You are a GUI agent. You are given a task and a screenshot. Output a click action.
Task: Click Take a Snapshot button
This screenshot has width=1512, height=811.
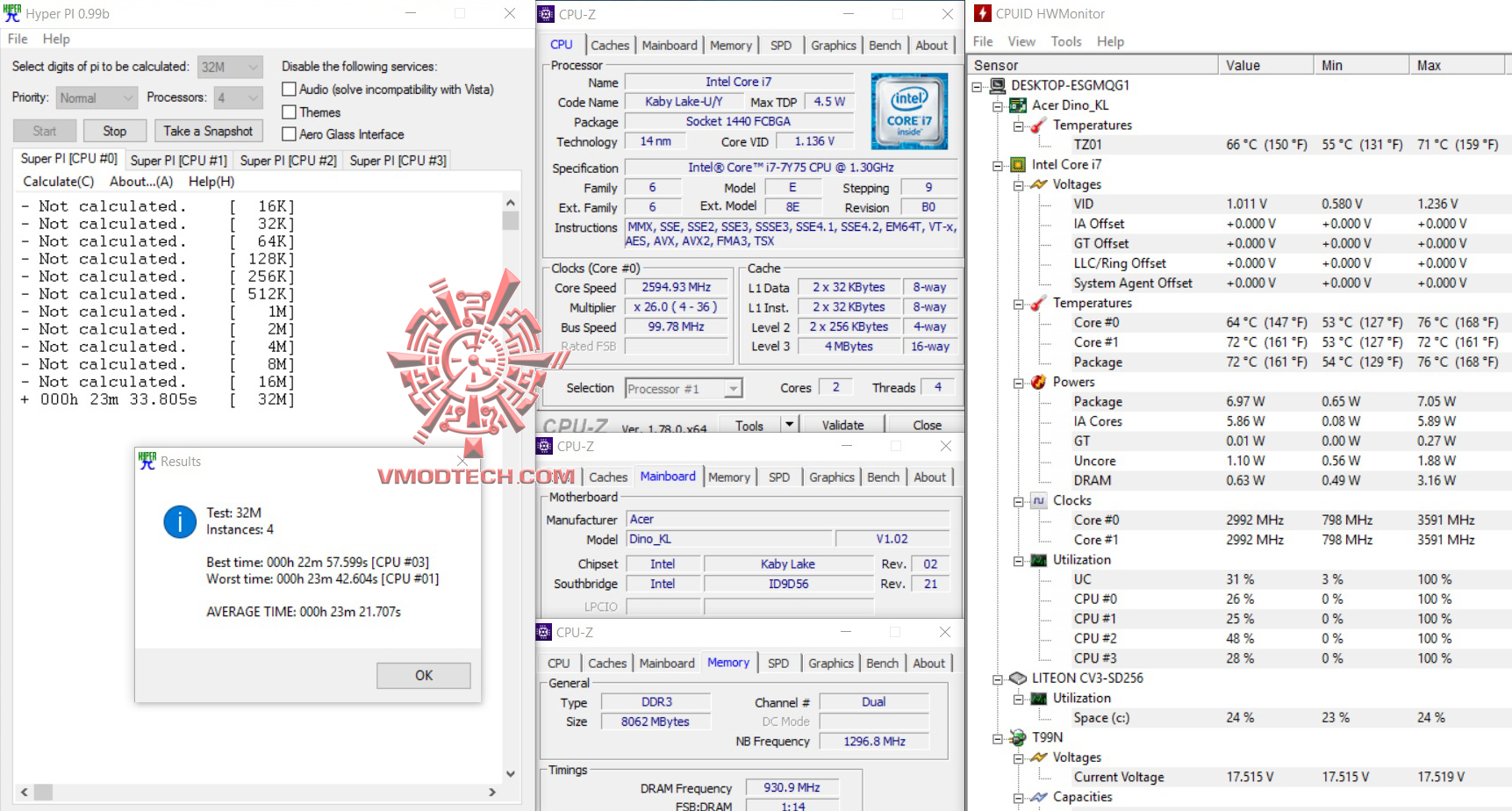pyautogui.click(x=208, y=131)
